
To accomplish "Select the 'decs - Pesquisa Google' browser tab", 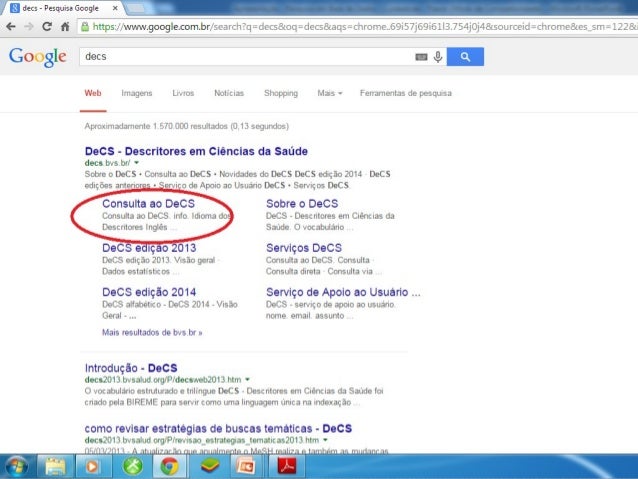I will (x=61, y=8).
